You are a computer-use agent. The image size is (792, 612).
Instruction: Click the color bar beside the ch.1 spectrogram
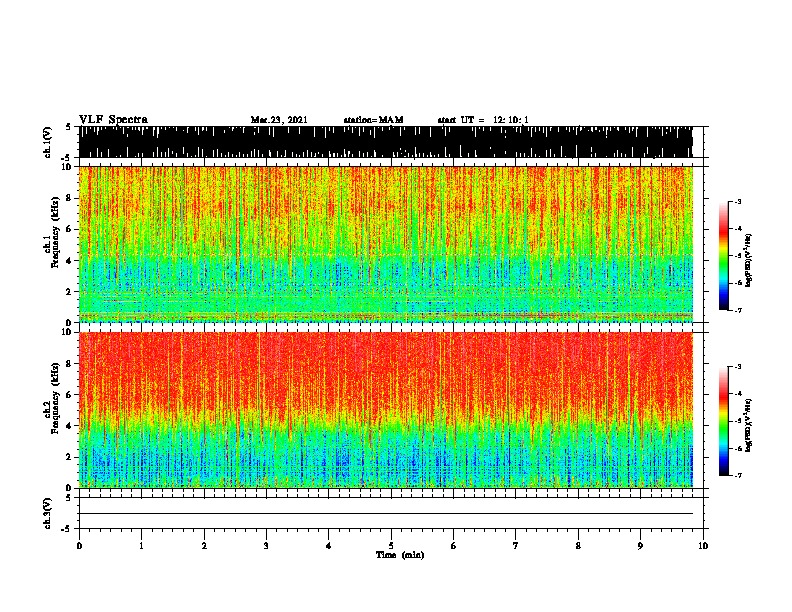coord(724,256)
